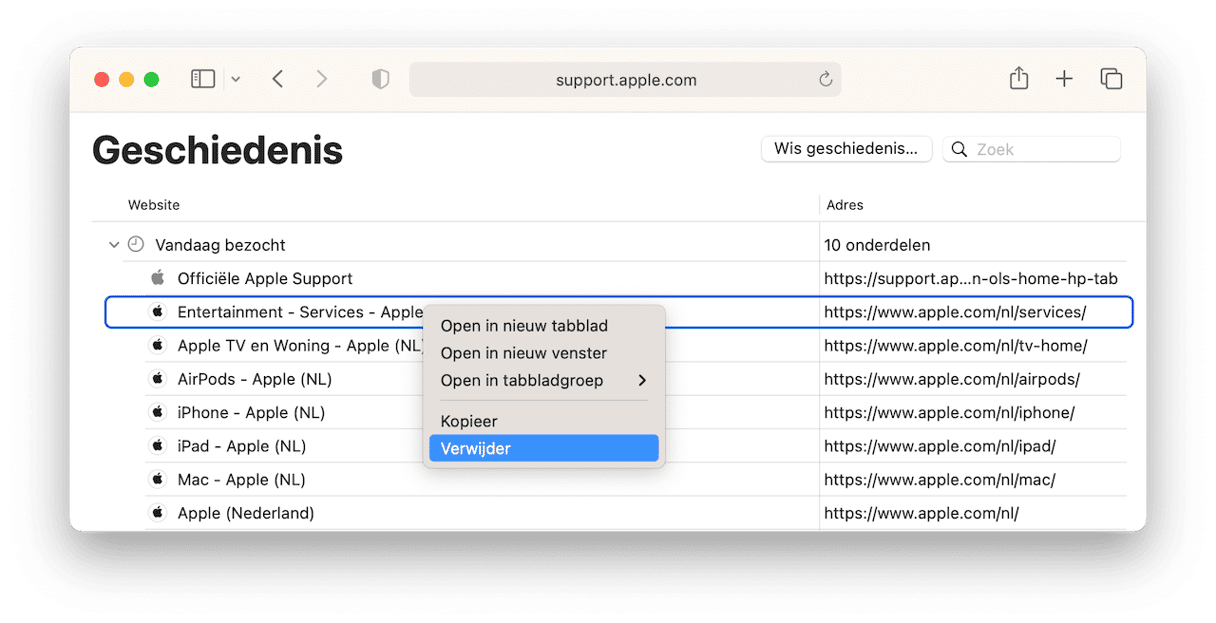The image size is (1216, 623).
Task: Click the support.ap...n-ols-home-hp-tab address
Action: (971, 279)
